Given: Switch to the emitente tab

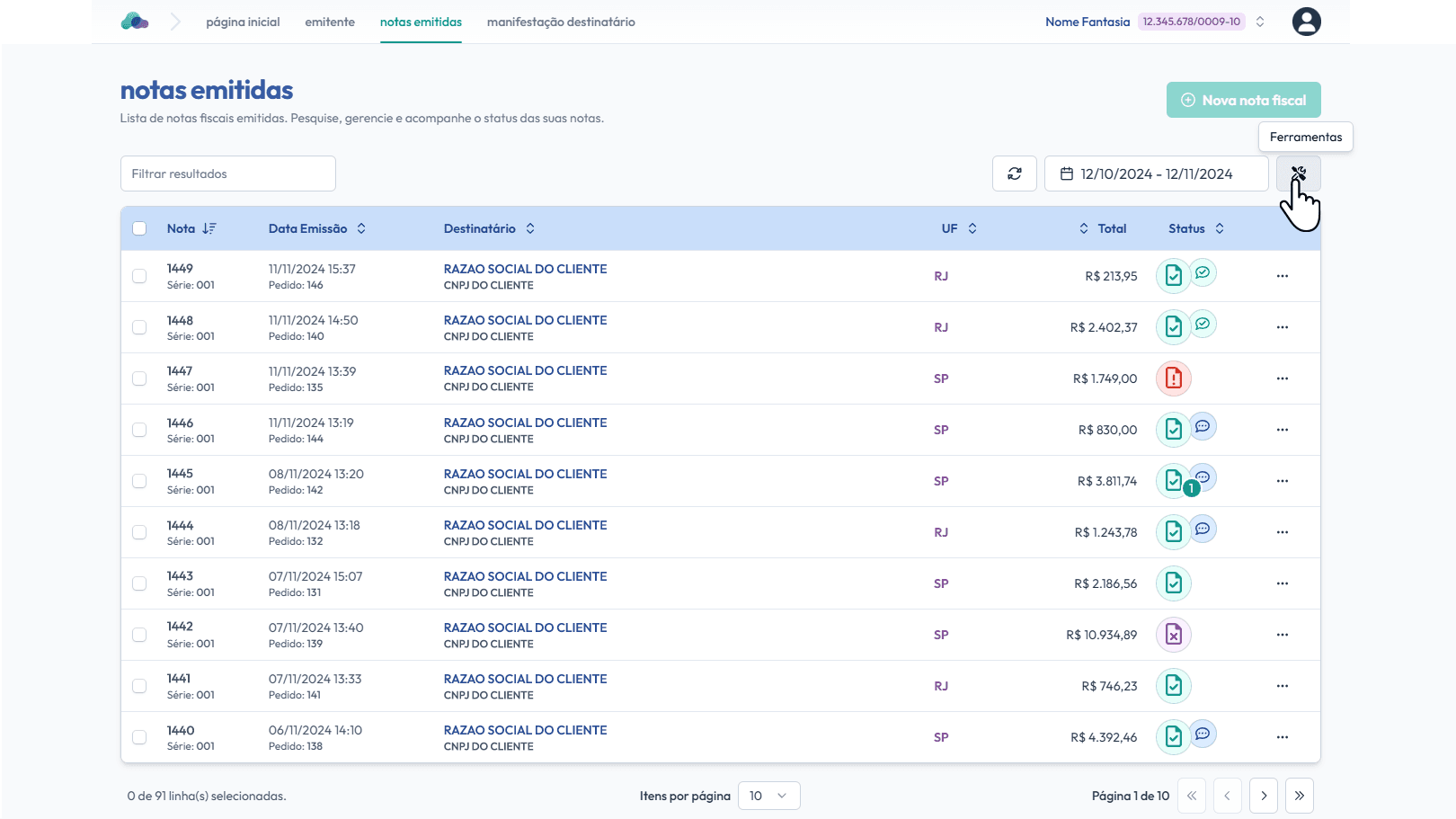Looking at the screenshot, I should (x=330, y=22).
